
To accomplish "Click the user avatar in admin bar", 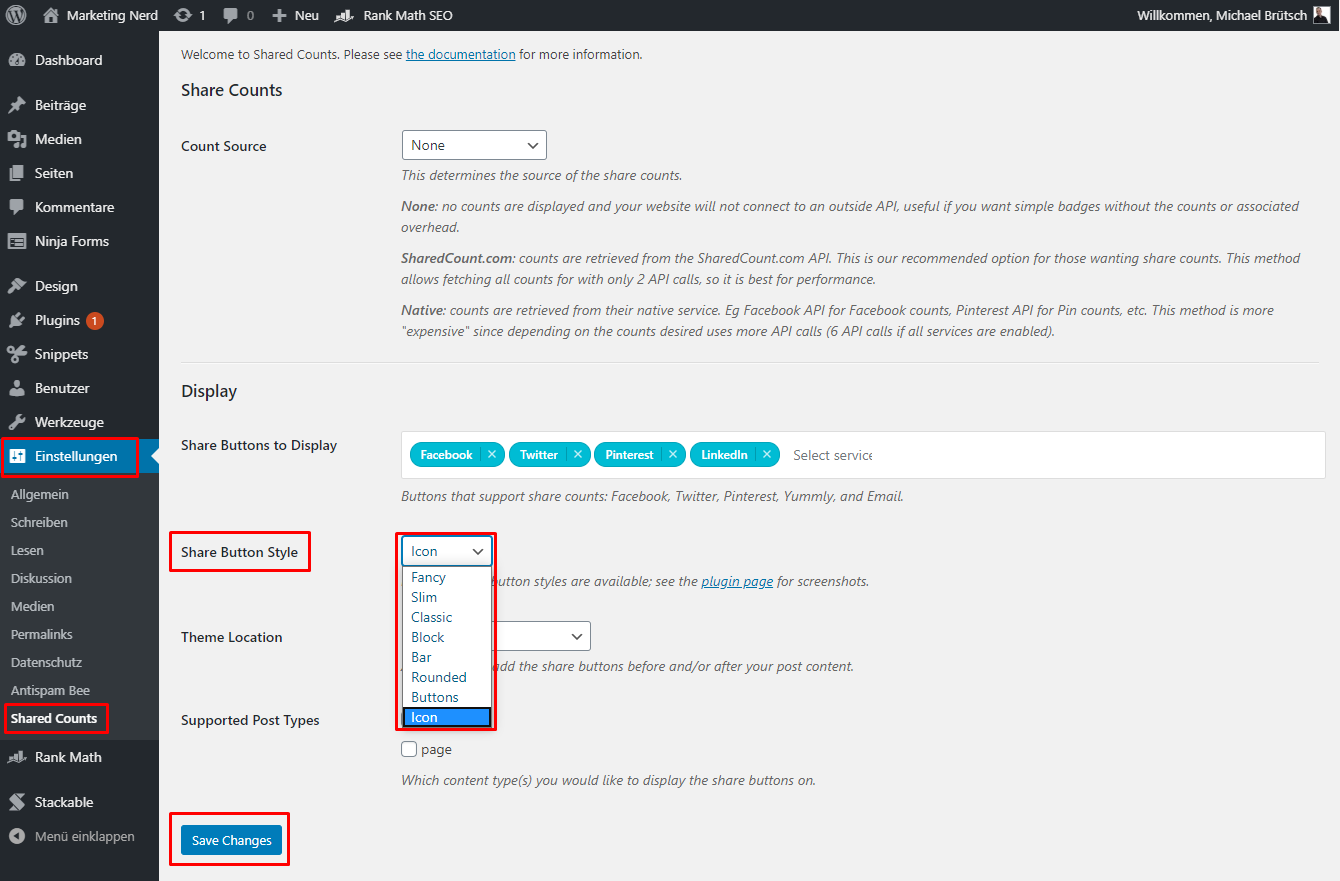I will tap(1321, 15).
